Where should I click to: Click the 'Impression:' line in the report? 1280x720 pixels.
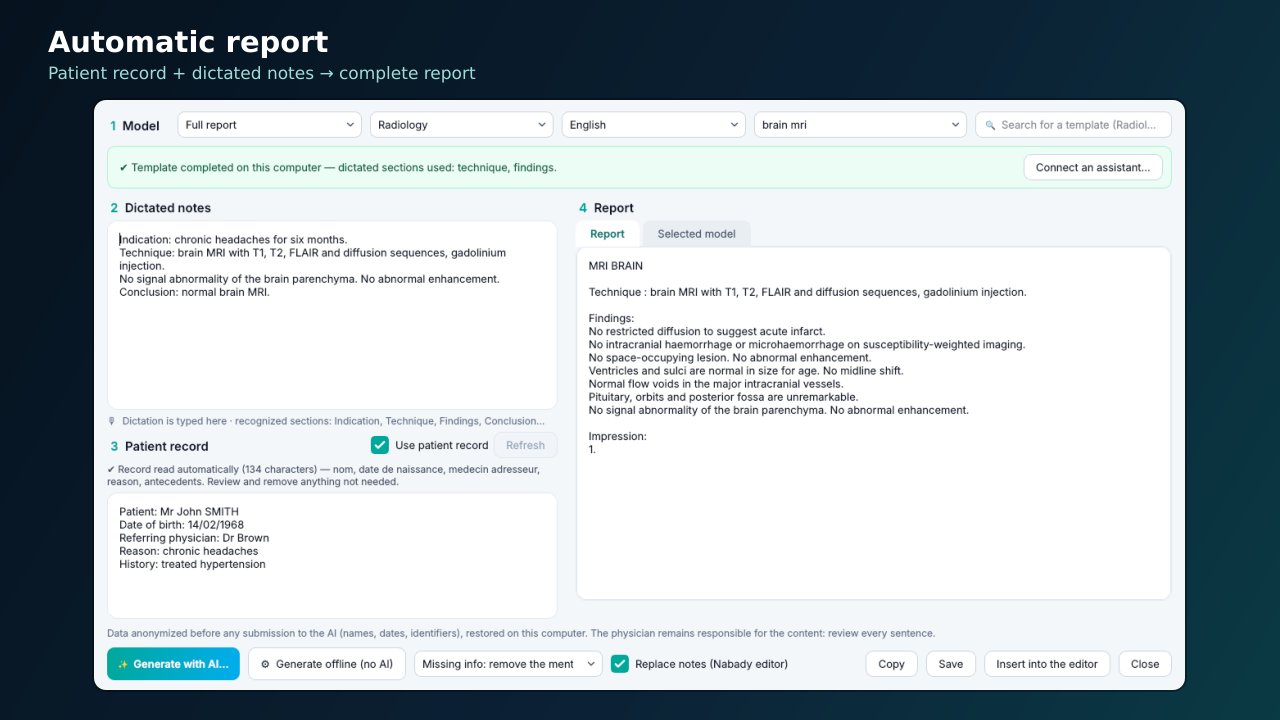point(618,437)
